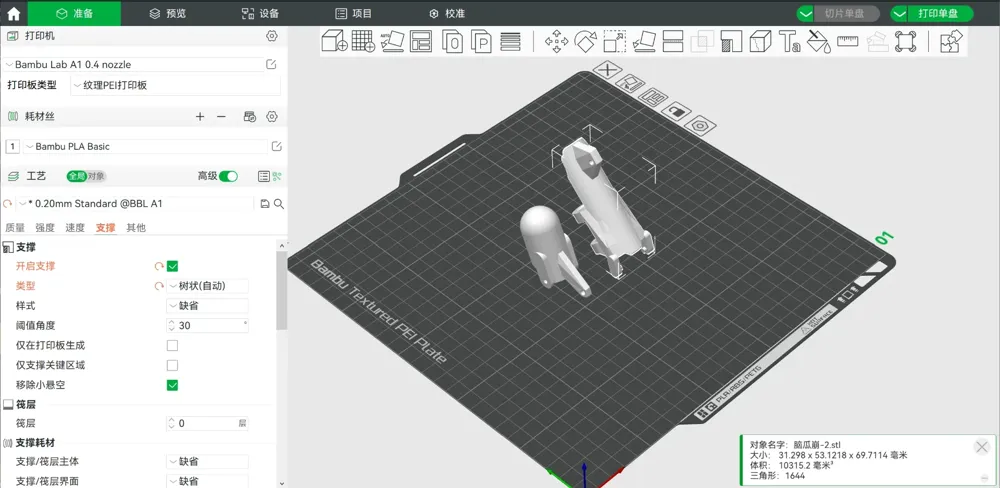Click the plate's arrange icon
Viewport: 1000px width, 488px height.
(652, 97)
